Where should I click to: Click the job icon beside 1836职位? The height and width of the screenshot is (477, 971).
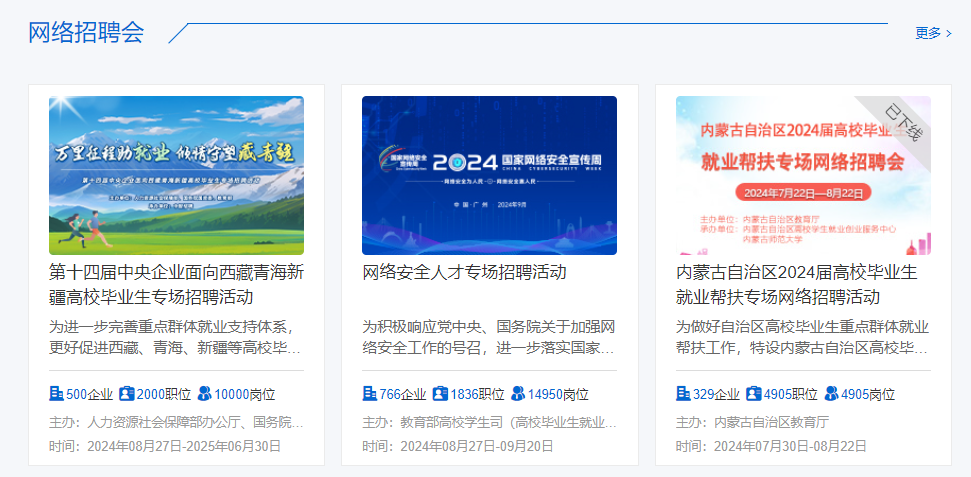(440, 393)
